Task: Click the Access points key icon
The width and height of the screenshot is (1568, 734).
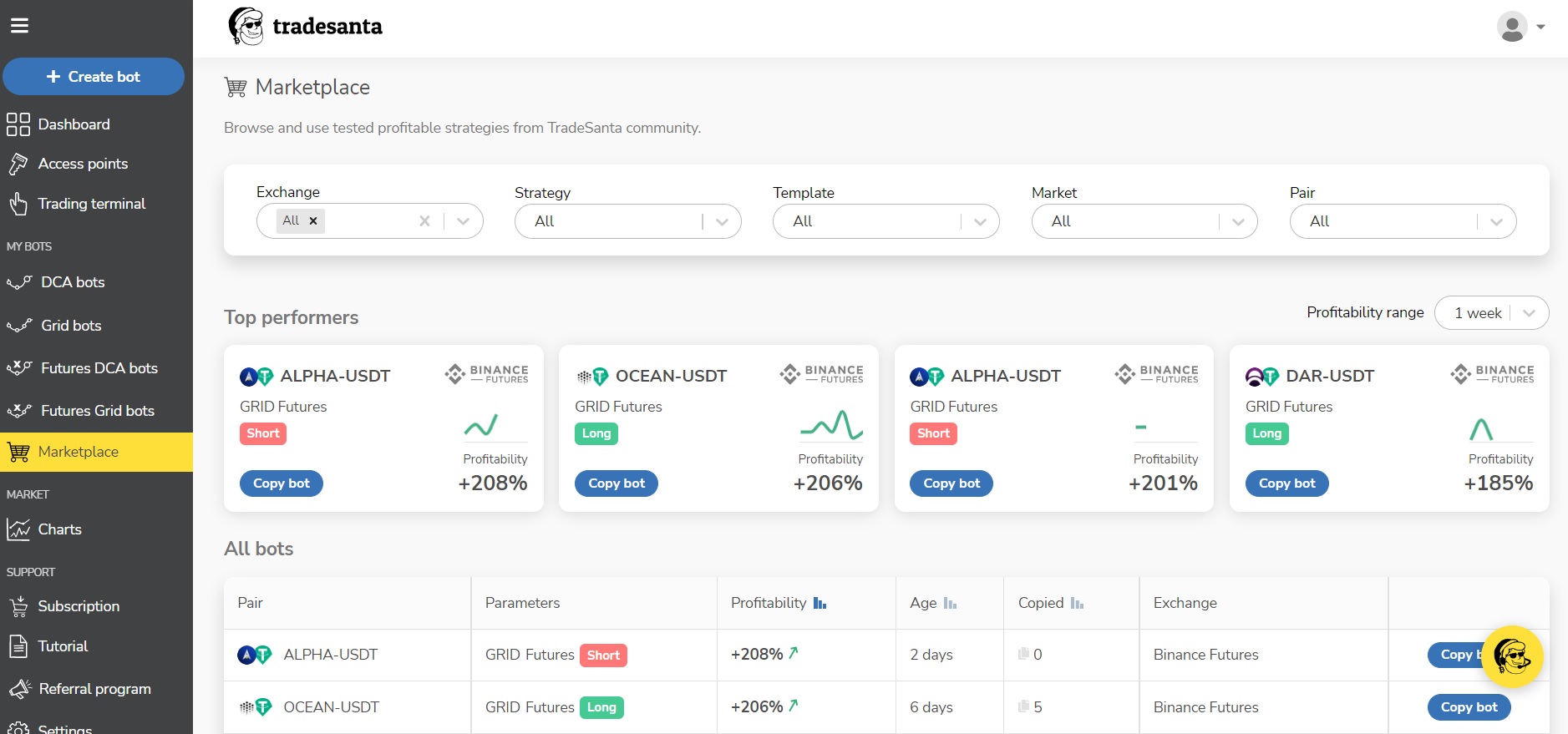Action: (18, 164)
